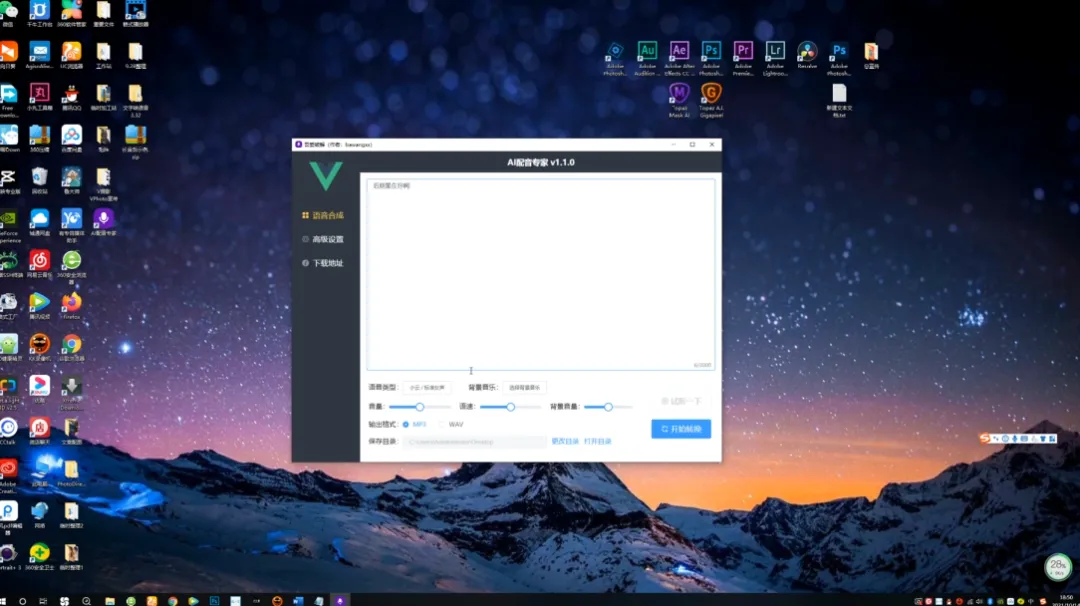Viewport: 1080px width, 606px height.
Task: Open the 网易云音乐 red desktop icon
Action: pyautogui.click(x=39, y=265)
